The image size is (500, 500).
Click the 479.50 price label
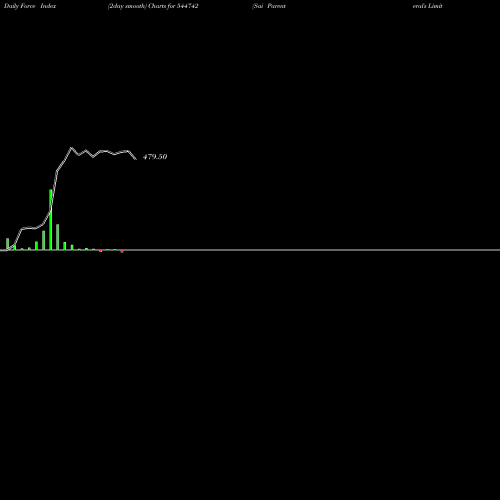155,157
